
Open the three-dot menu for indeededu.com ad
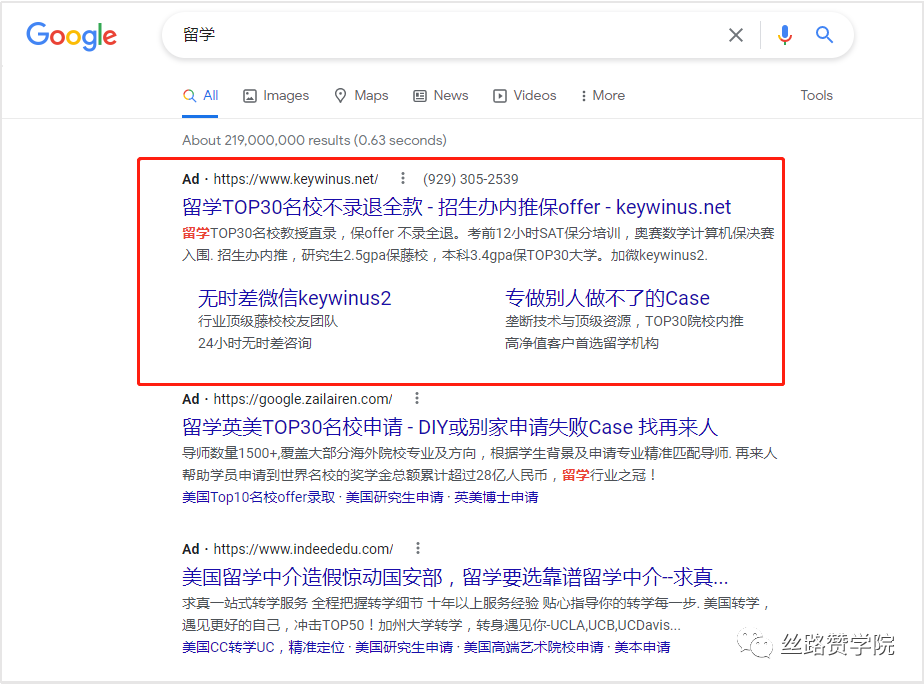tap(417, 548)
